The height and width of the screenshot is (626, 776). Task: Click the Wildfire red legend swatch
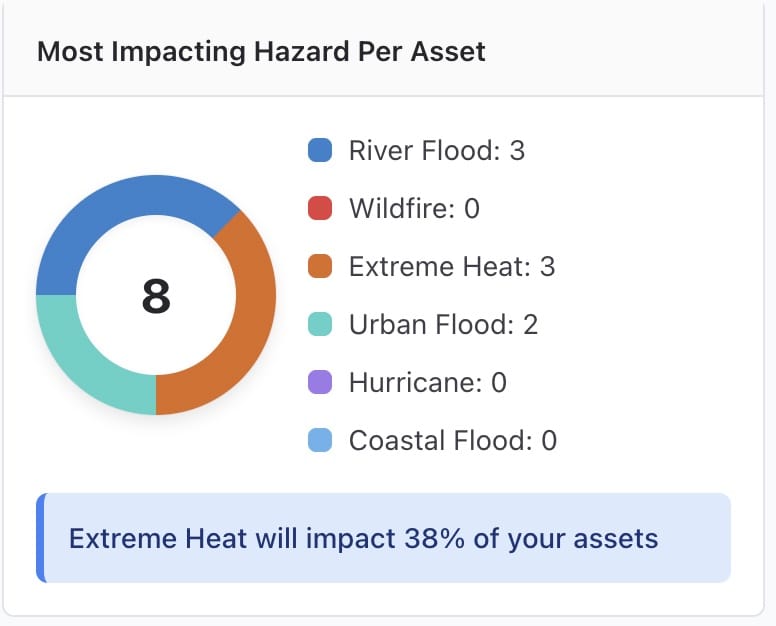click(x=320, y=209)
